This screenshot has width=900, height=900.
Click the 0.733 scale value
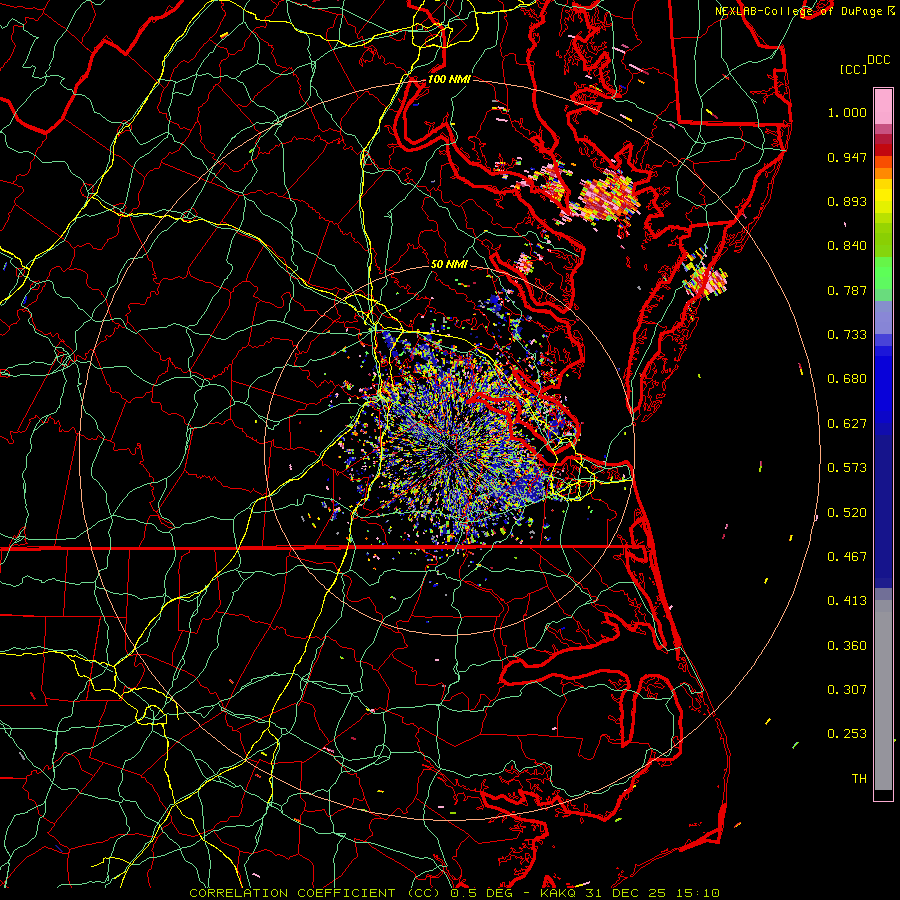click(x=847, y=335)
